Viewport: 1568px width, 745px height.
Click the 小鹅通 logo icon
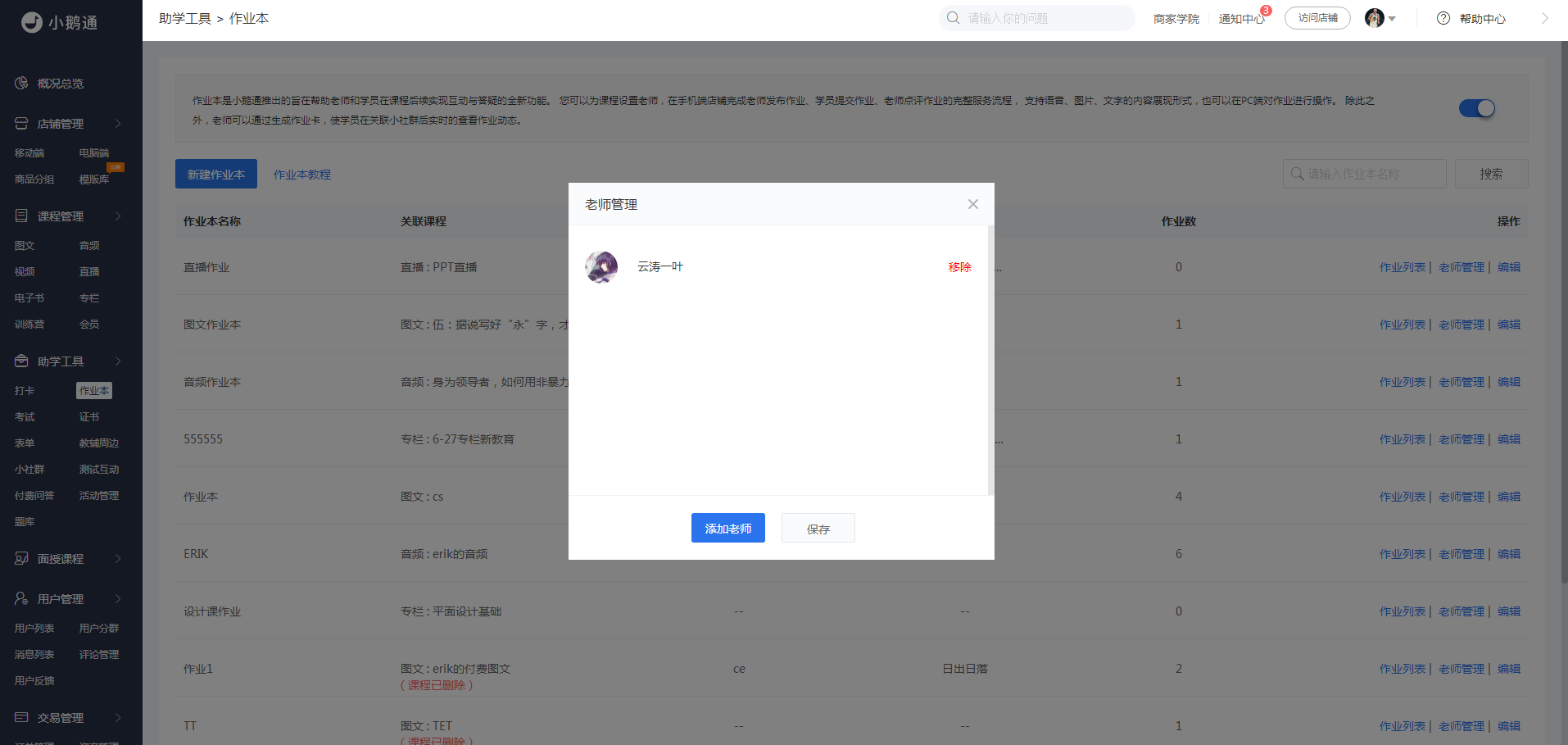pyautogui.click(x=32, y=22)
